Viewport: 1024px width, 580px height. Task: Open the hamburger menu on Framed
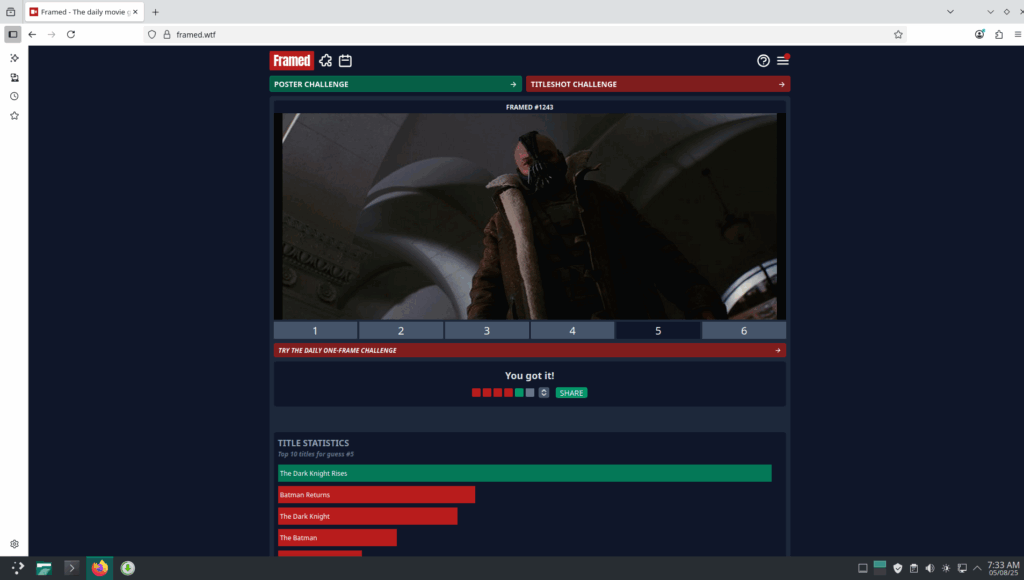coord(783,61)
